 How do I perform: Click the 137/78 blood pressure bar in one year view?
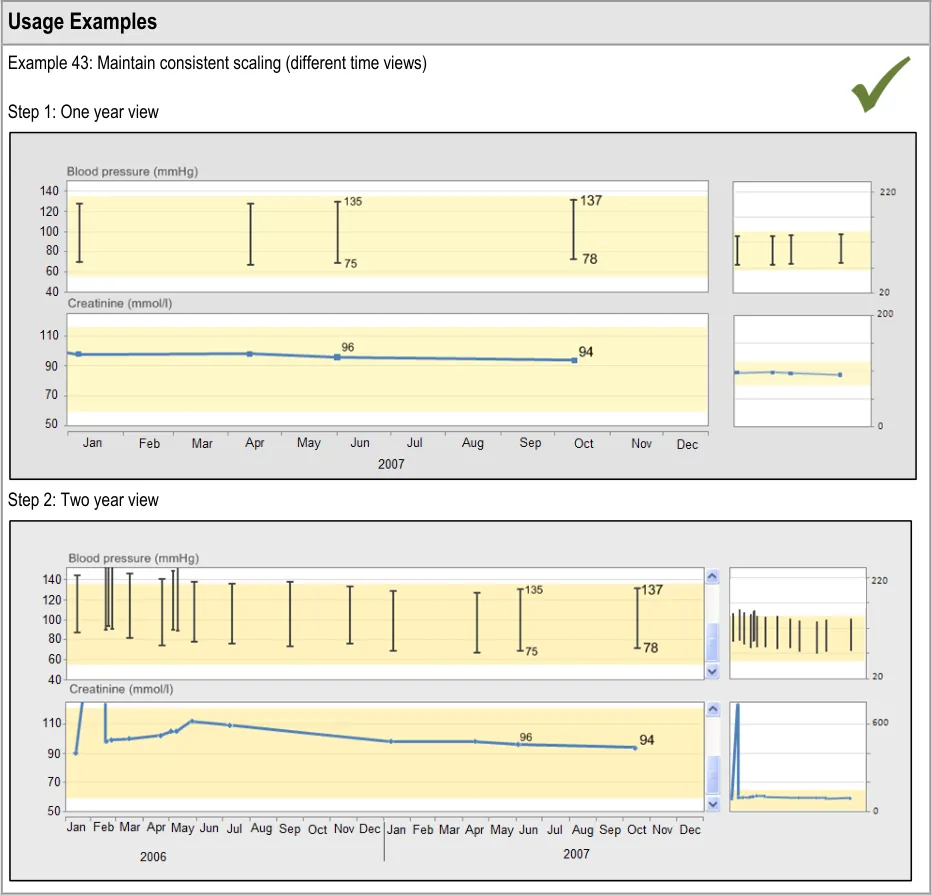[573, 229]
